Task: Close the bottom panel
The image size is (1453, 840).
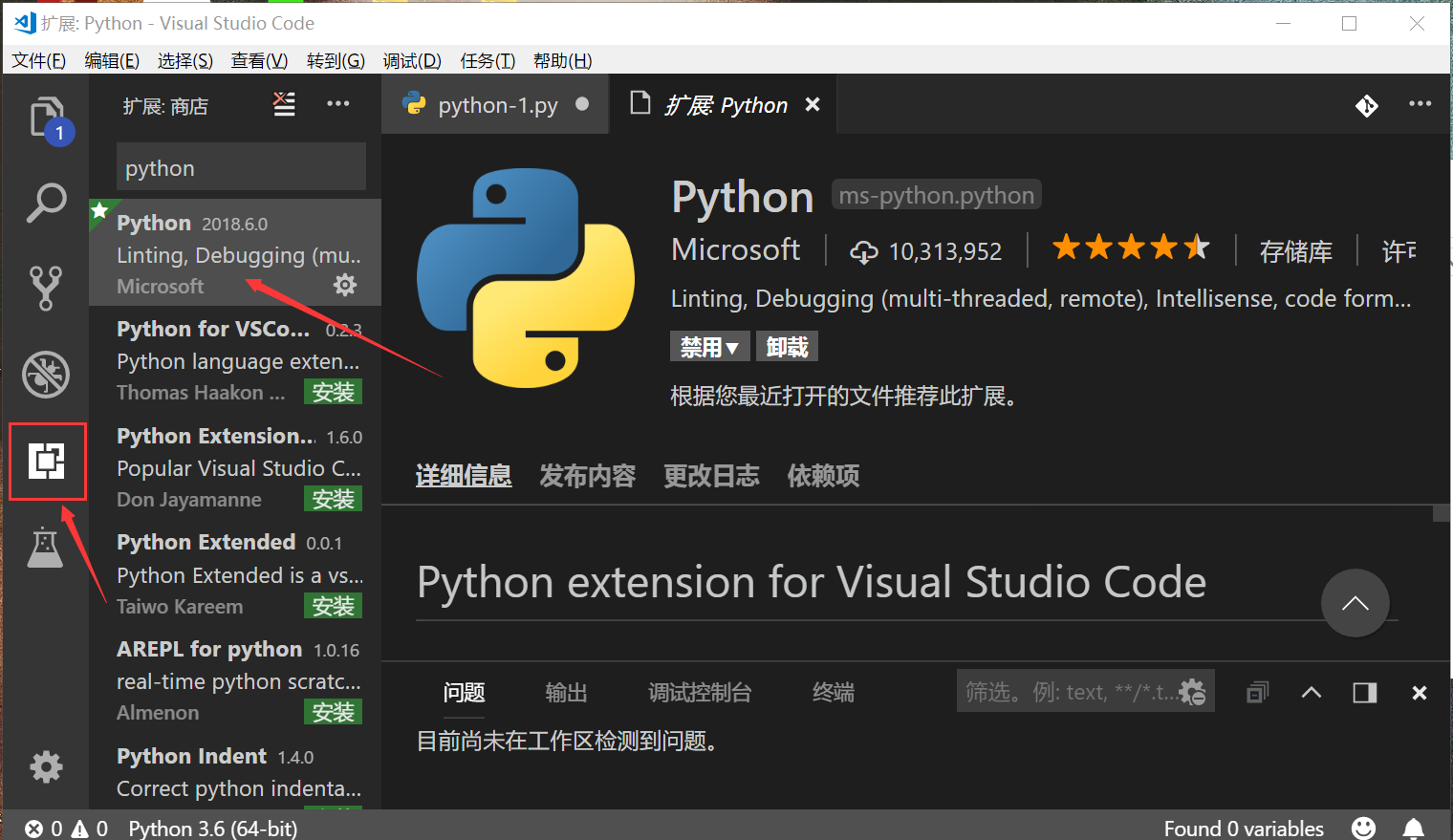Action: [x=1420, y=693]
